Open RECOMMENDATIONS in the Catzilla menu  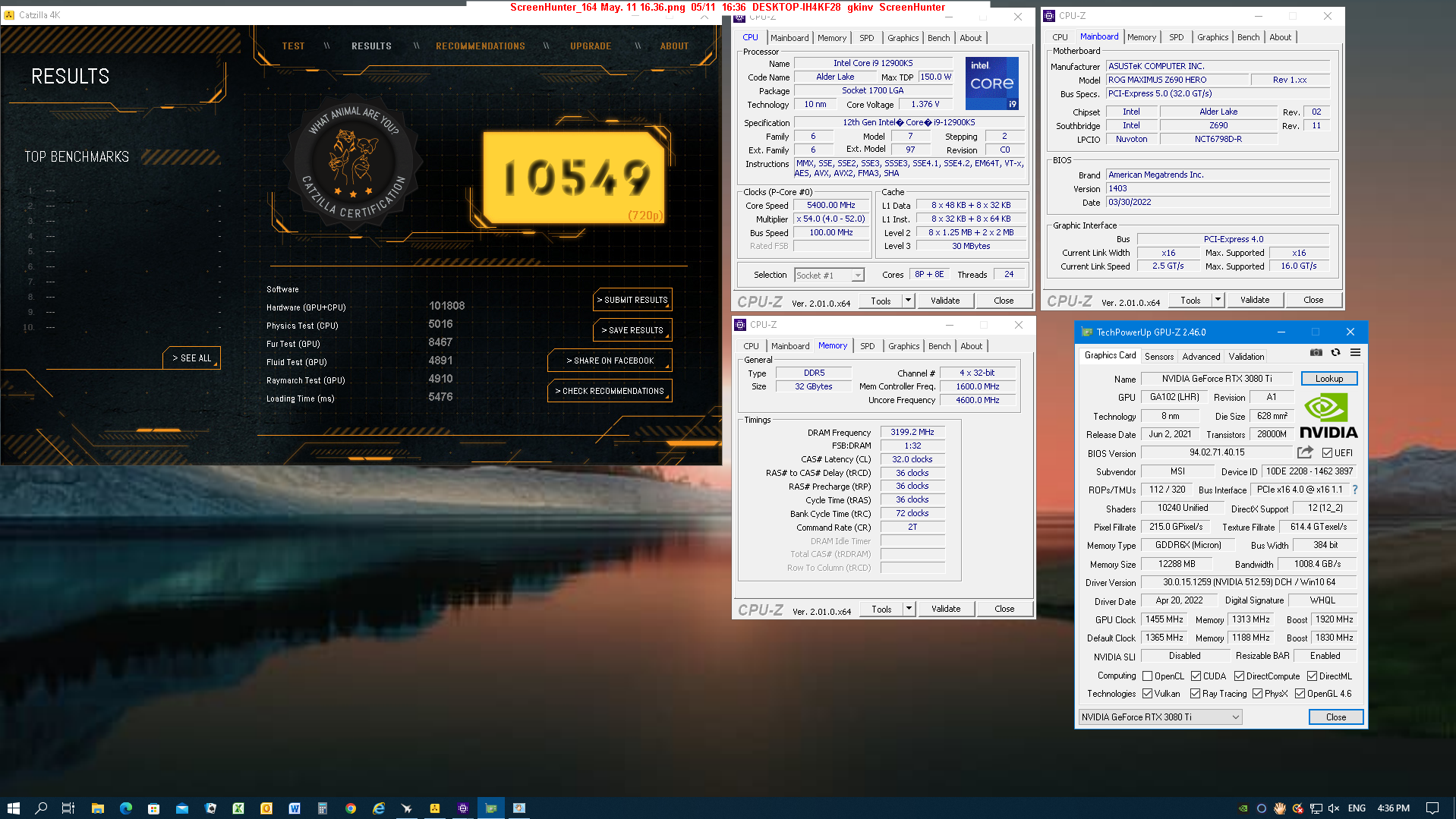tap(481, 46)
